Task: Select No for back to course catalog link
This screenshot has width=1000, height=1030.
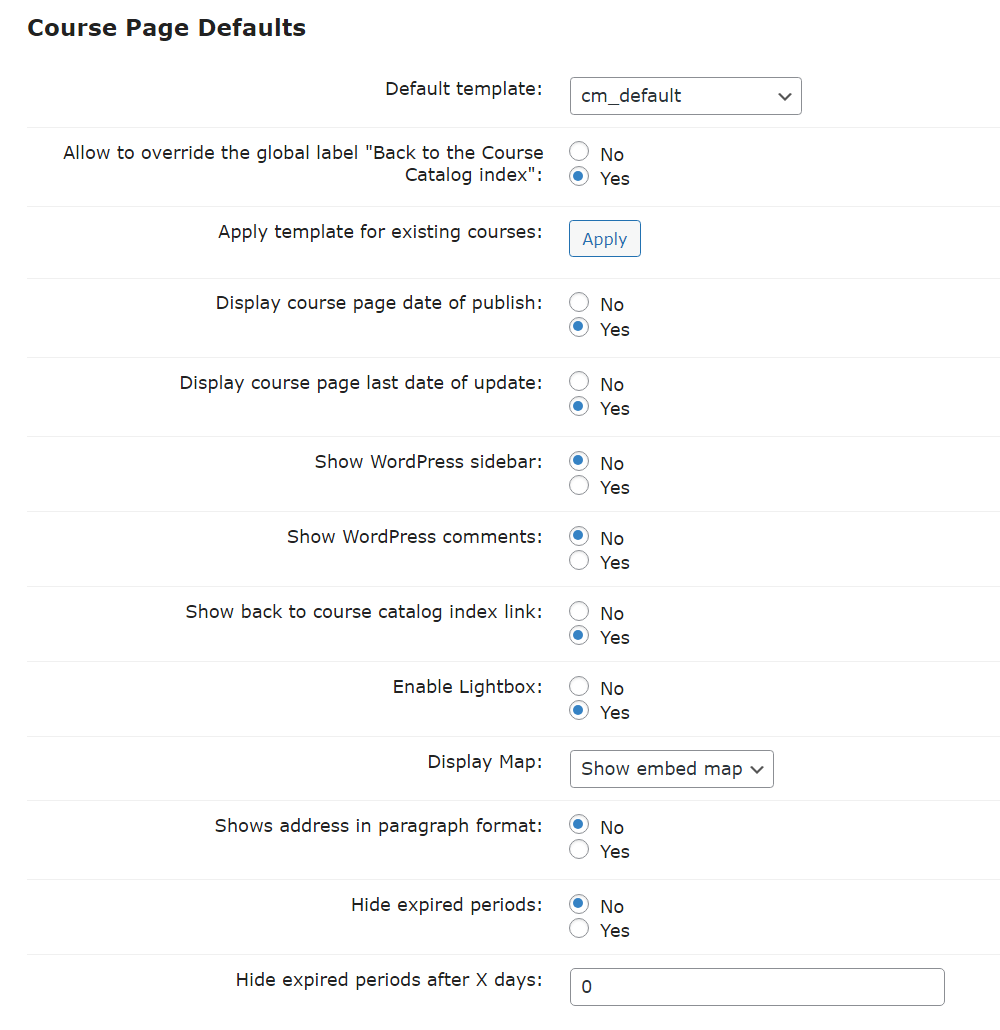Action: (579, 612)
